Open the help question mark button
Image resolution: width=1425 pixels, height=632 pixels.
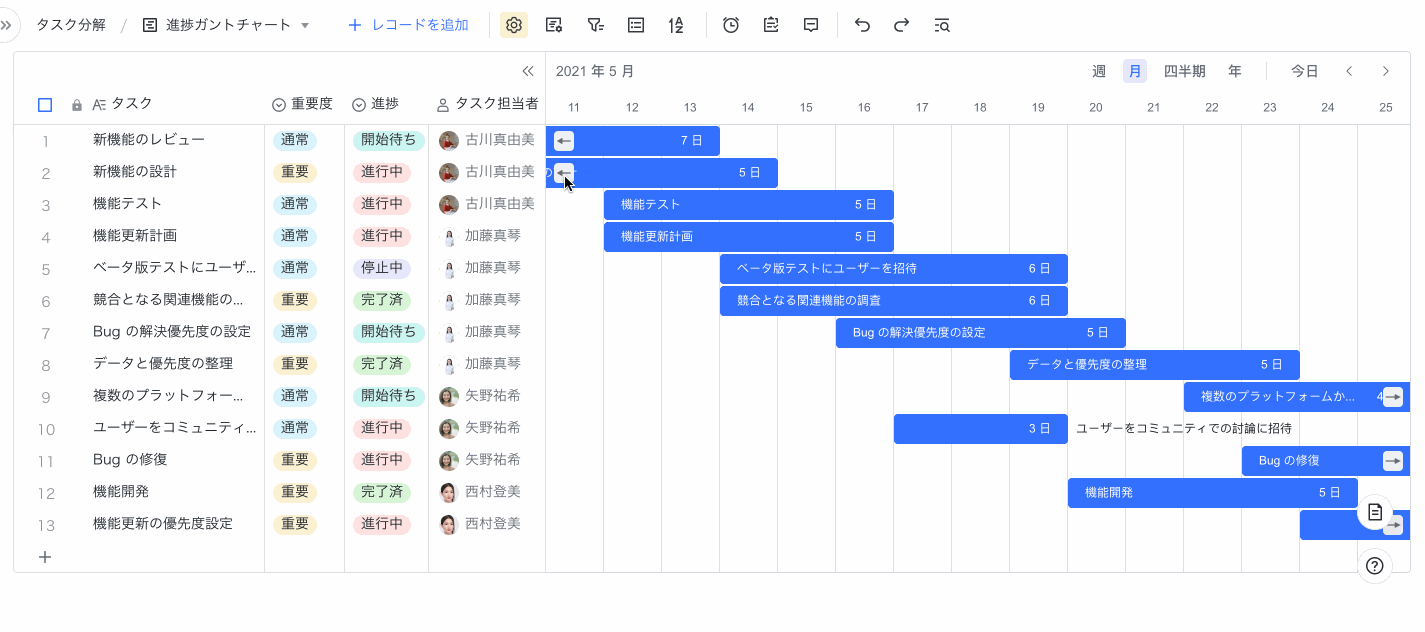tap(1375, 566)
